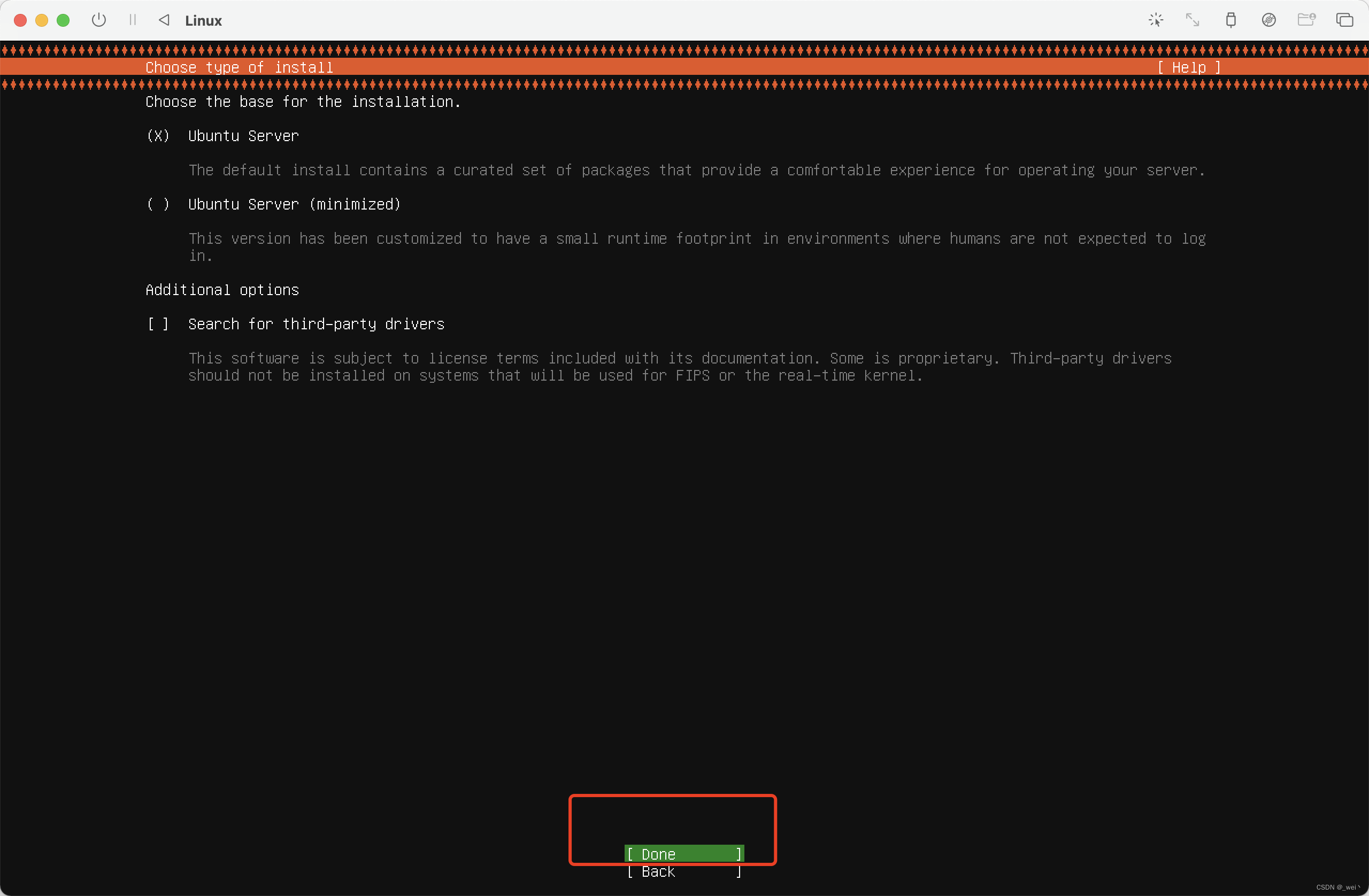Click the power button icon in toolbar
The image size is (1369, 896).
[99, 20]
